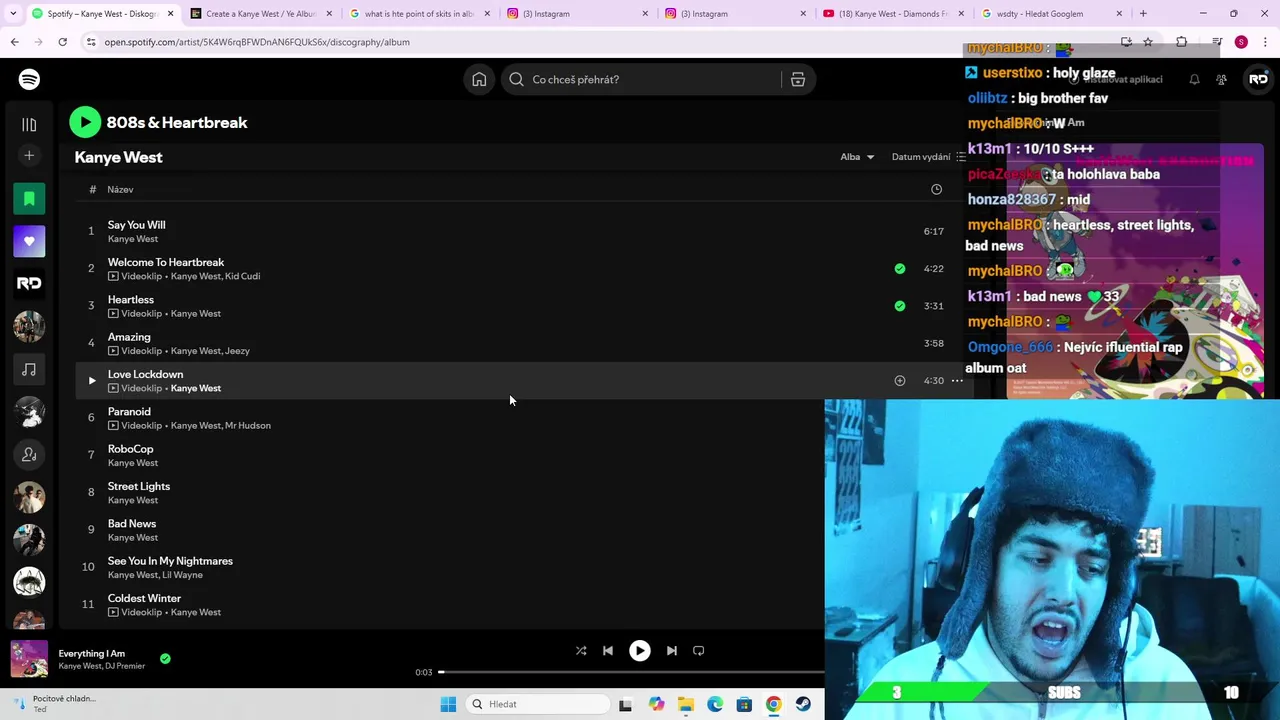The image size is (1280, 720).
Task: Play the 808s & Heartbreak album
Action: click(x=85, y=122)
